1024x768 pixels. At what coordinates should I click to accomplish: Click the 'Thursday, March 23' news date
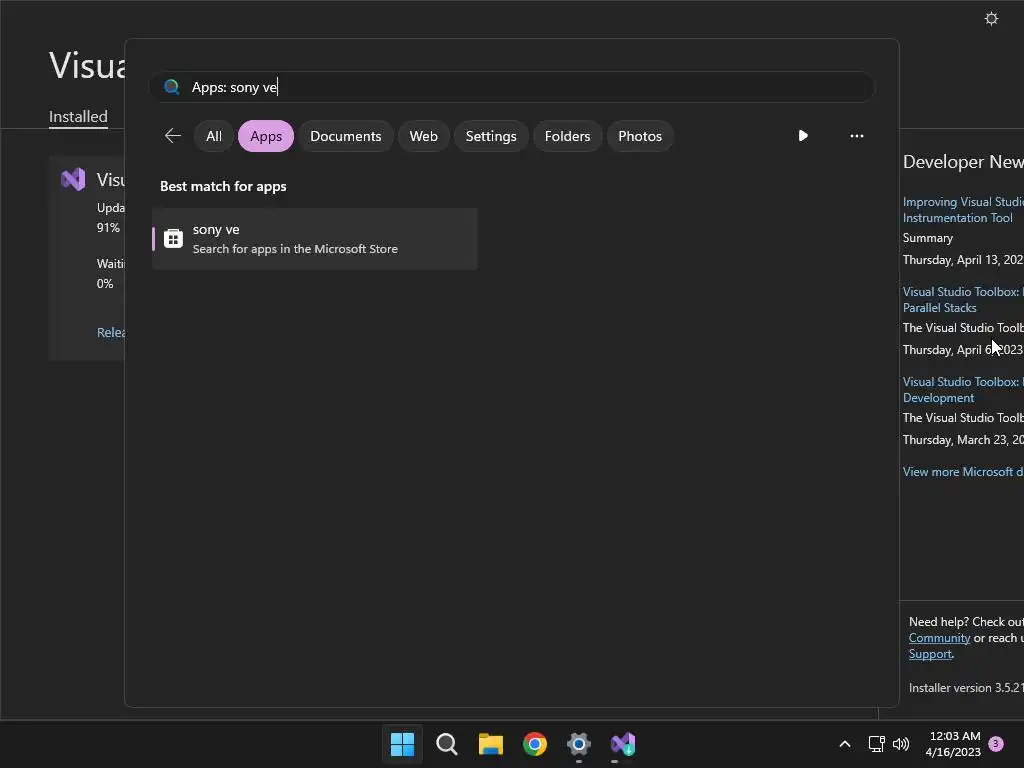click(963, 440)
